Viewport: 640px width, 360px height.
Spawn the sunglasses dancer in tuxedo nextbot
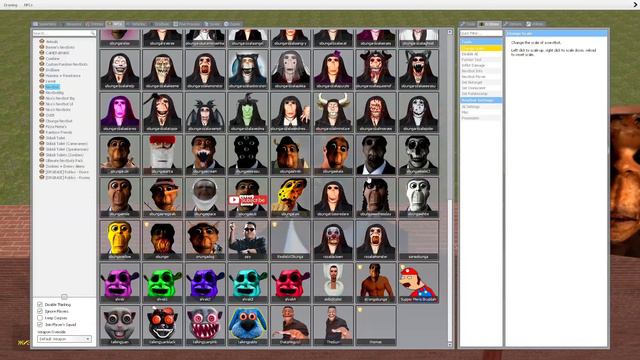tap(247, 240)
